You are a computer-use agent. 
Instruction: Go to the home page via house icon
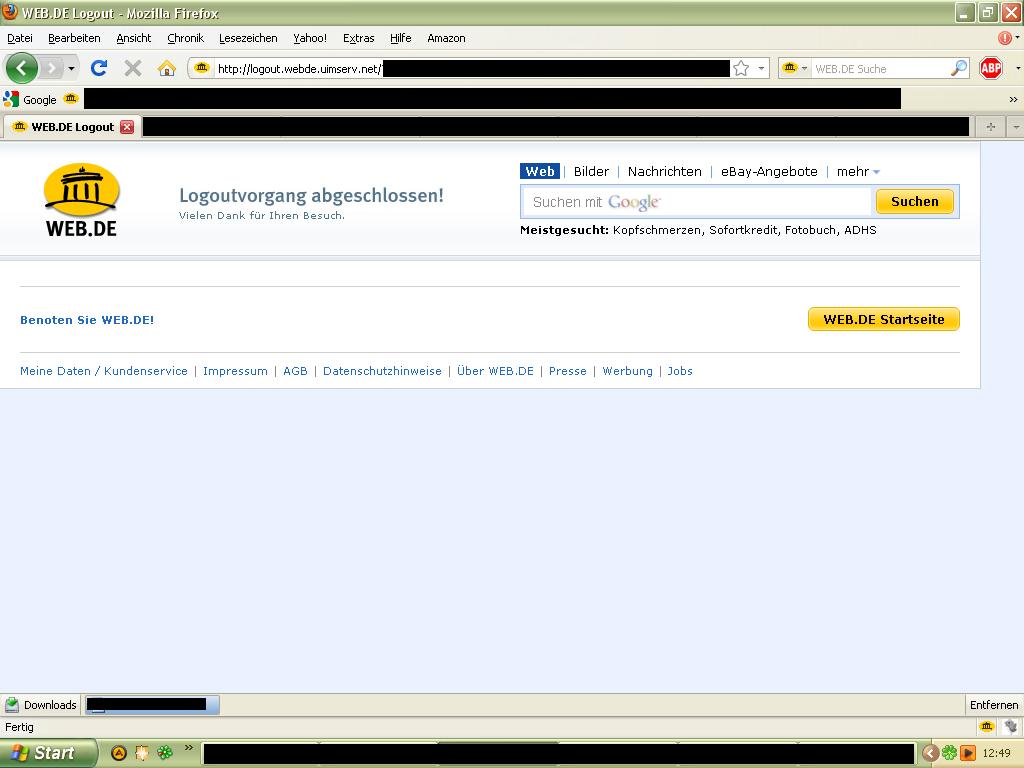pyautogui.click(x=167, y=68)
